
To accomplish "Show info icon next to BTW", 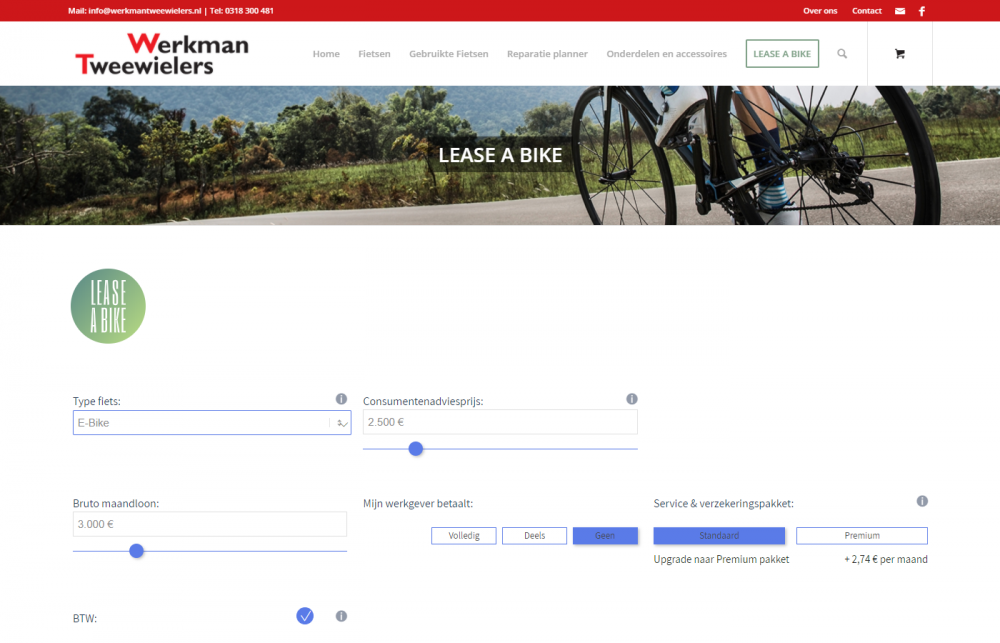I will (341, 616).
